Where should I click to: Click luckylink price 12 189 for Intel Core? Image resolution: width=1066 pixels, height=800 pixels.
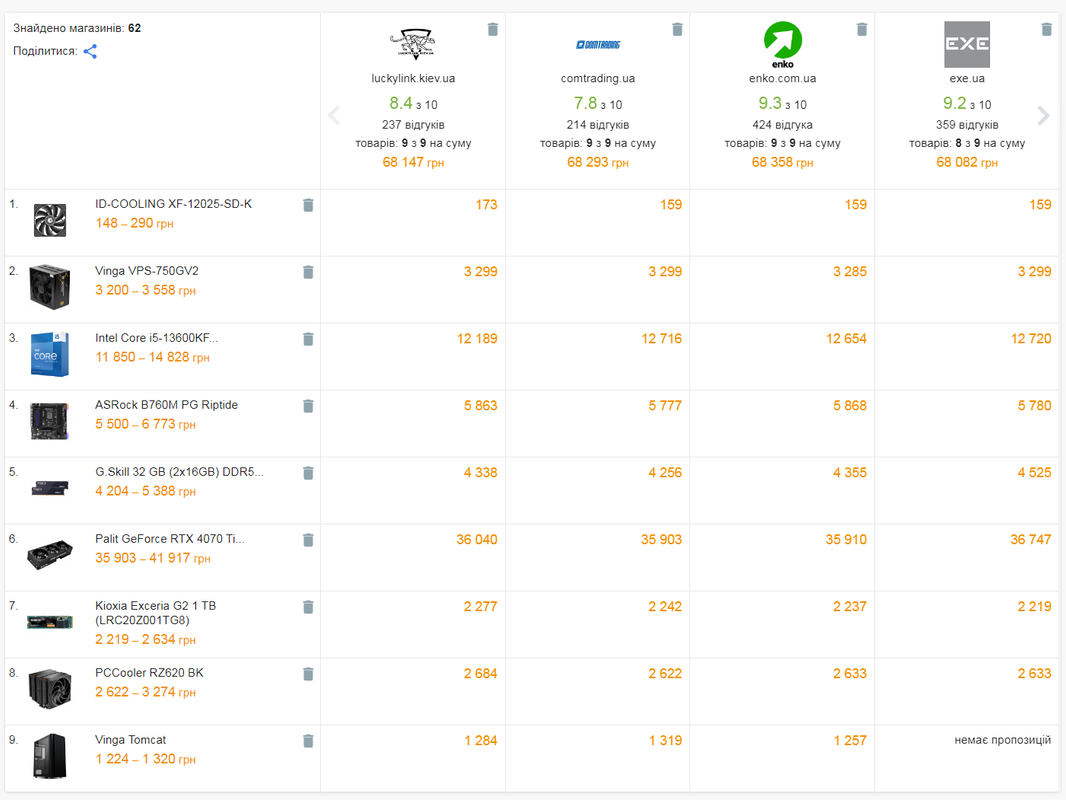point(477,338)
